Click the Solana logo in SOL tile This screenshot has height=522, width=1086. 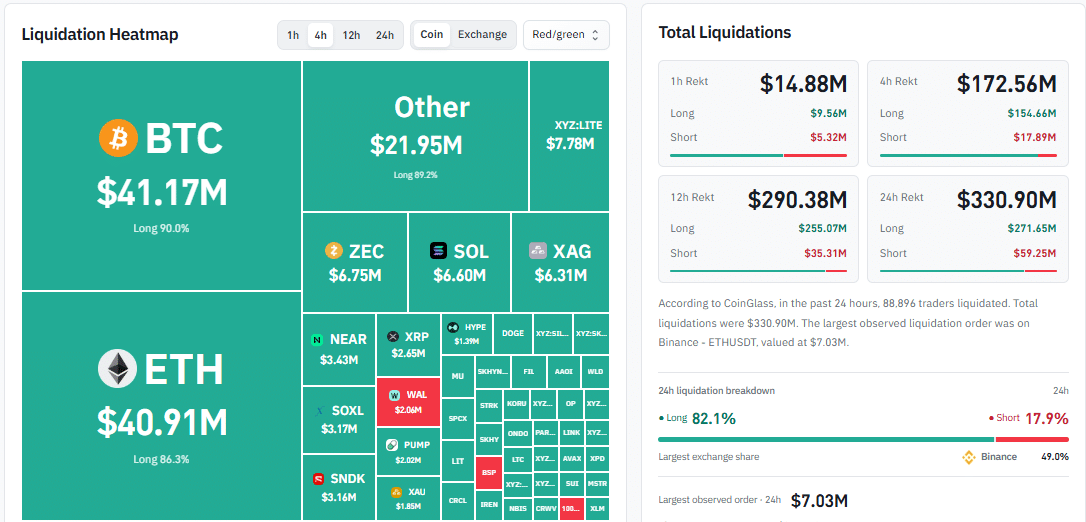coord(439,251)
